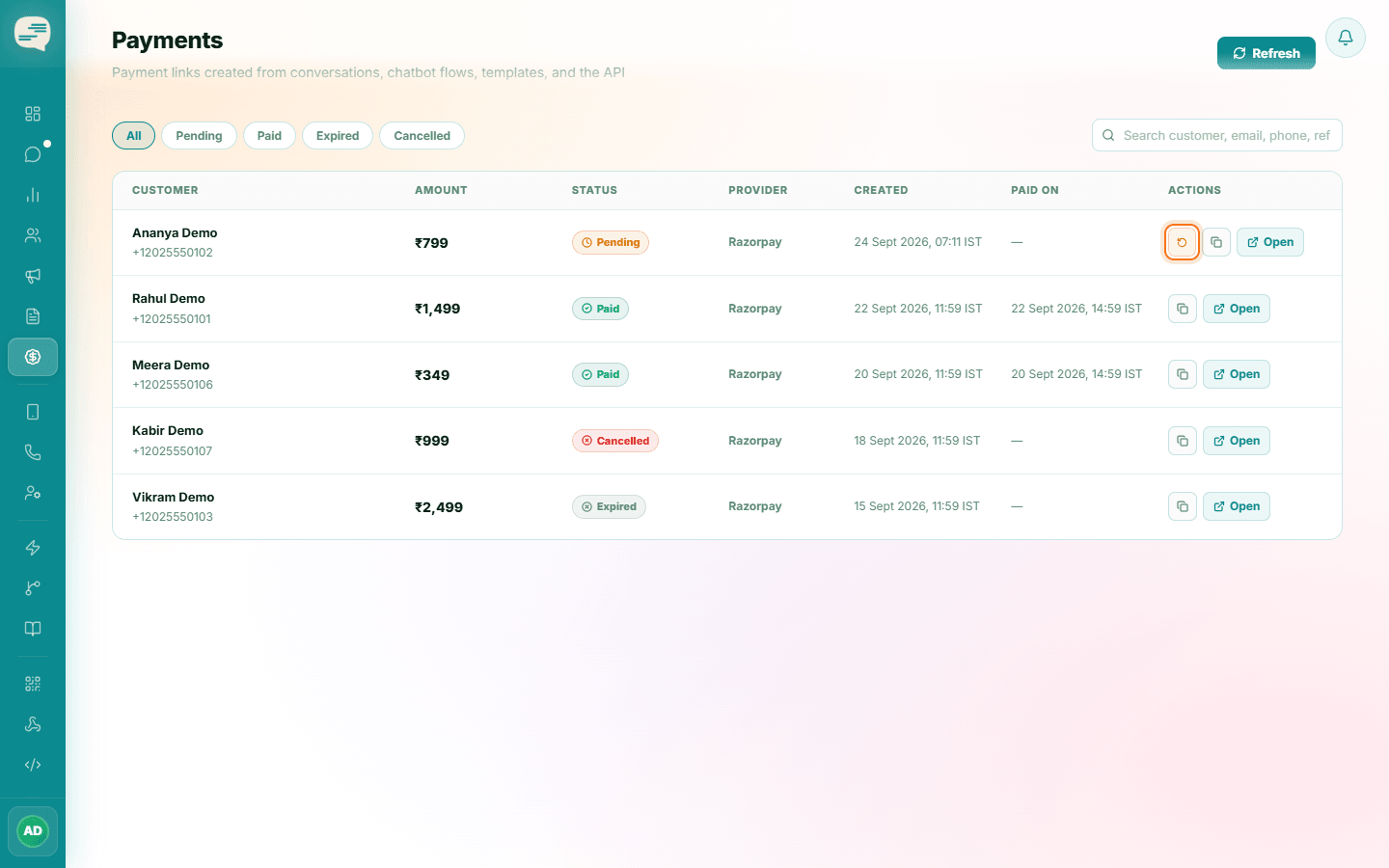Image resolution: width=1389 pixels, height=868 pixels.
Task: Filter payments by Paid
Action: pyautogui.click(x=269, y=136)
